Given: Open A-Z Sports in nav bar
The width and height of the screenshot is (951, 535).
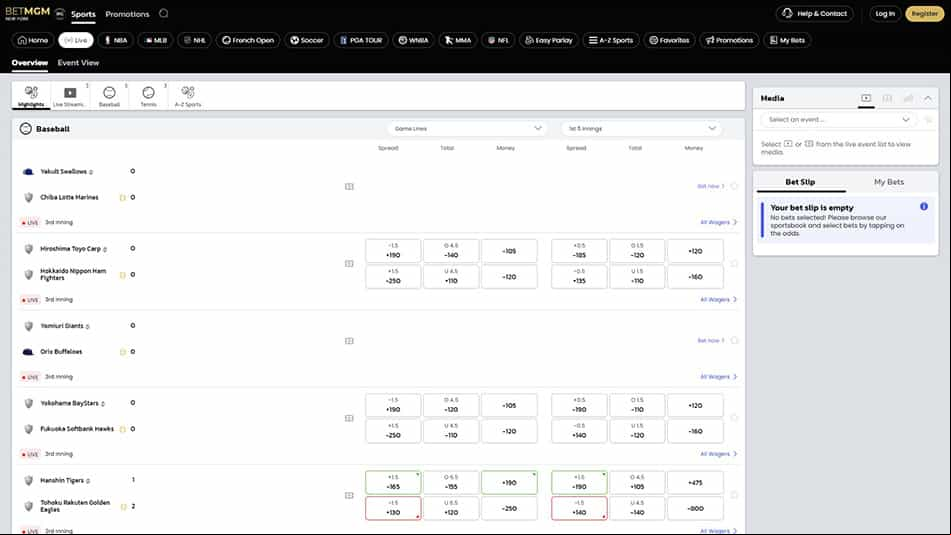Looking at the screenshot, I should [611, 40].
